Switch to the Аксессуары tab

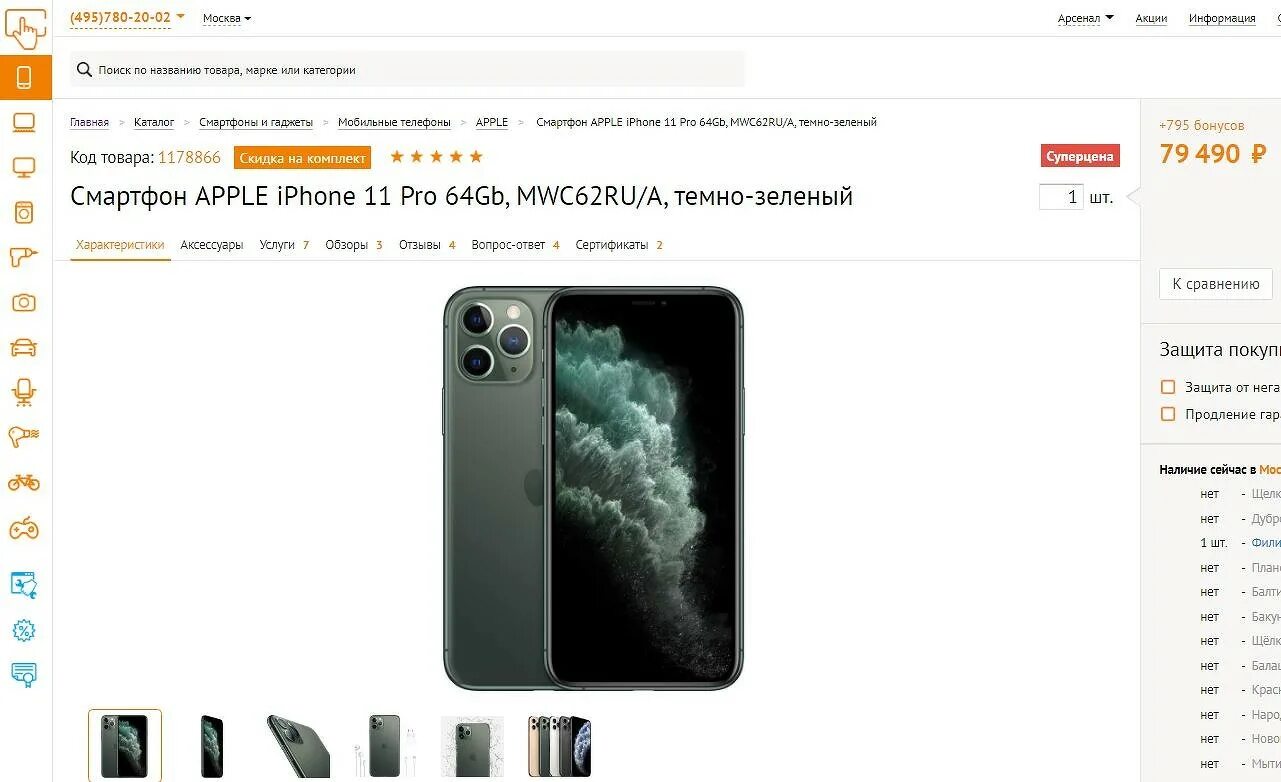pyautogui.click(x=212, y=245)
